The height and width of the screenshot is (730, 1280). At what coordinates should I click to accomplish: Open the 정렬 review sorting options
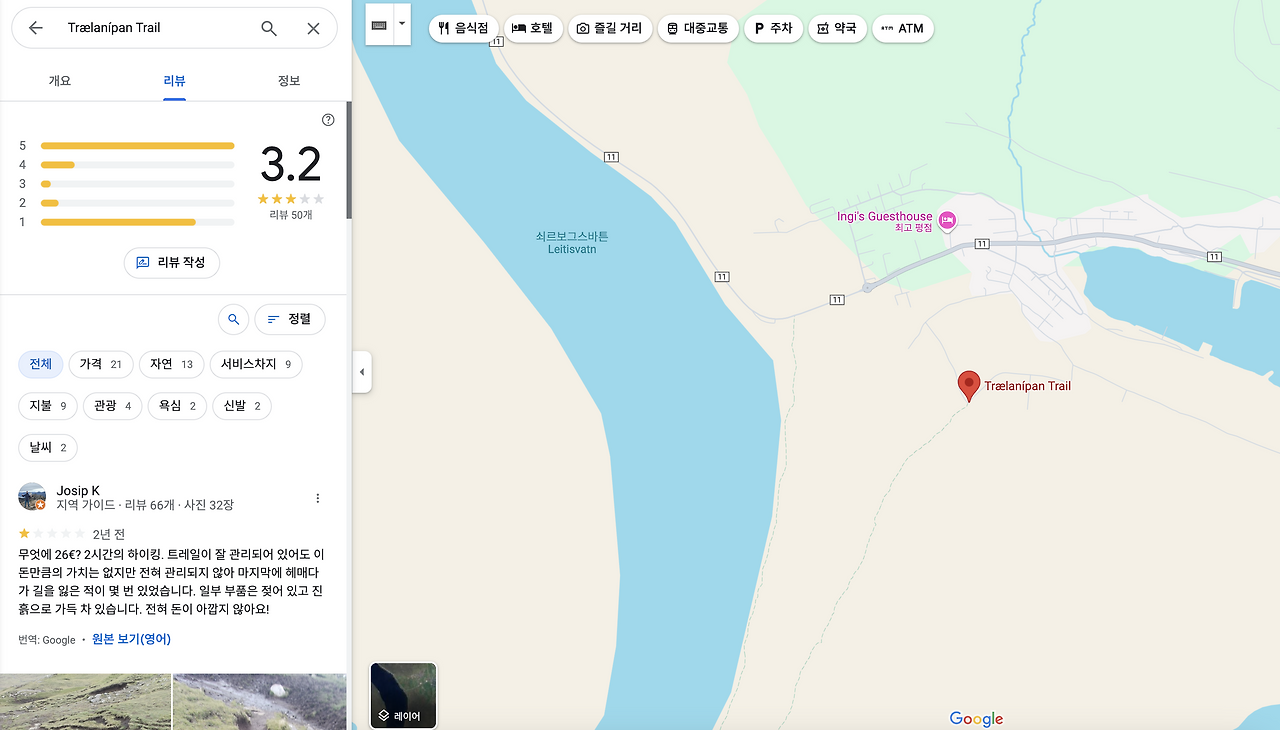click(x=289, y=319)
